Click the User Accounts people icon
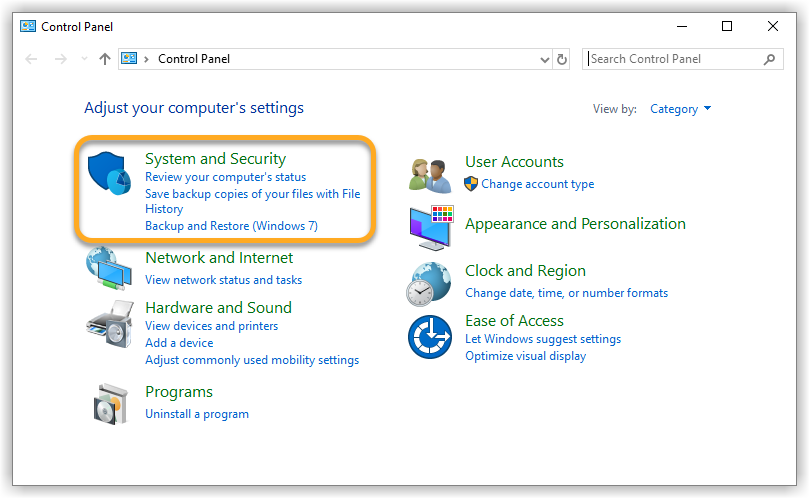810x499 pixels. coord(431,174)
